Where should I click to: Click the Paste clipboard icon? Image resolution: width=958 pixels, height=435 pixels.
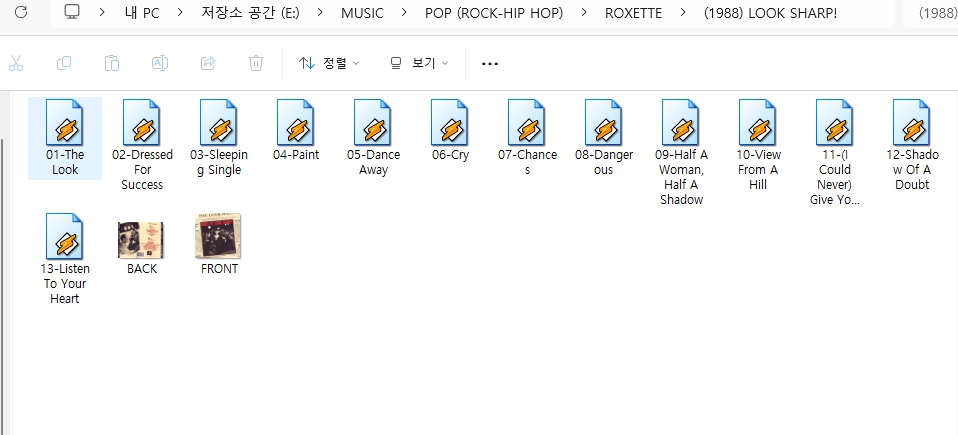112,63
